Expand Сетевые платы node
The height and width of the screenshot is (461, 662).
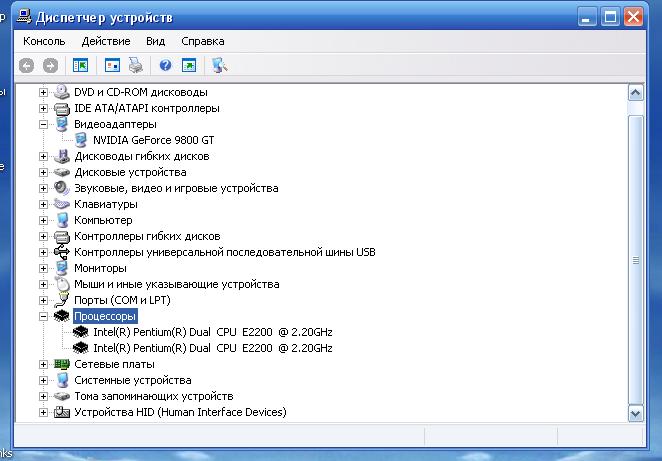(43, 364)
